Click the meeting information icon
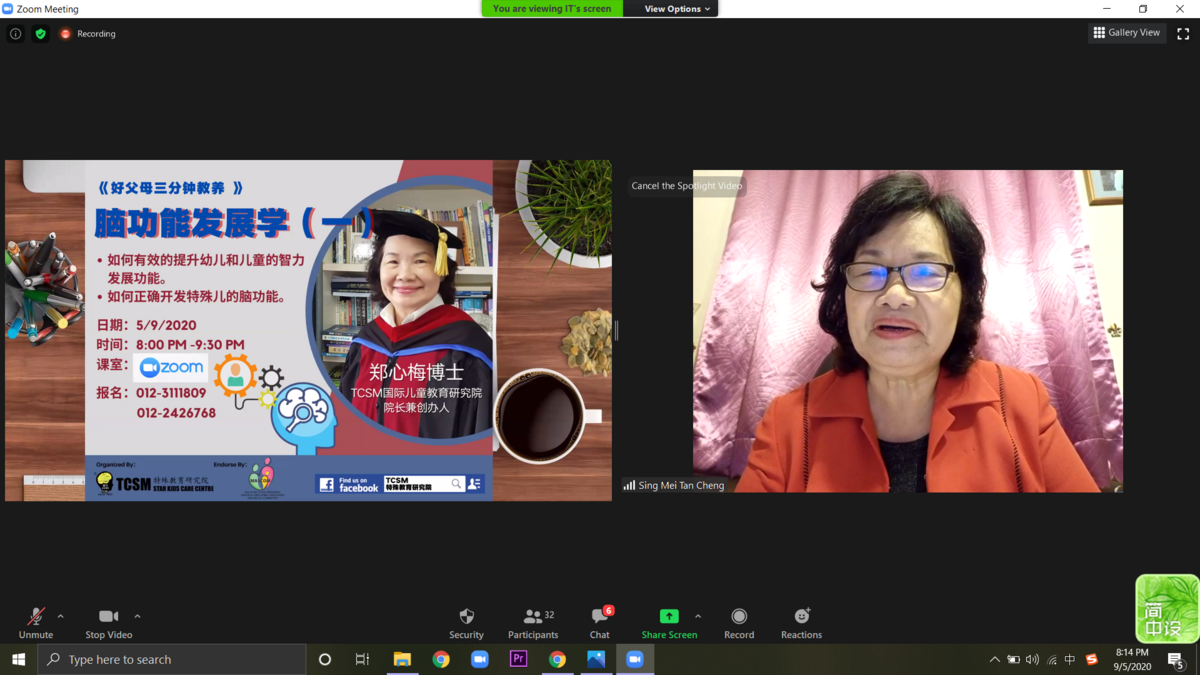Screen dimensions: 1200x675 (15, 34)
